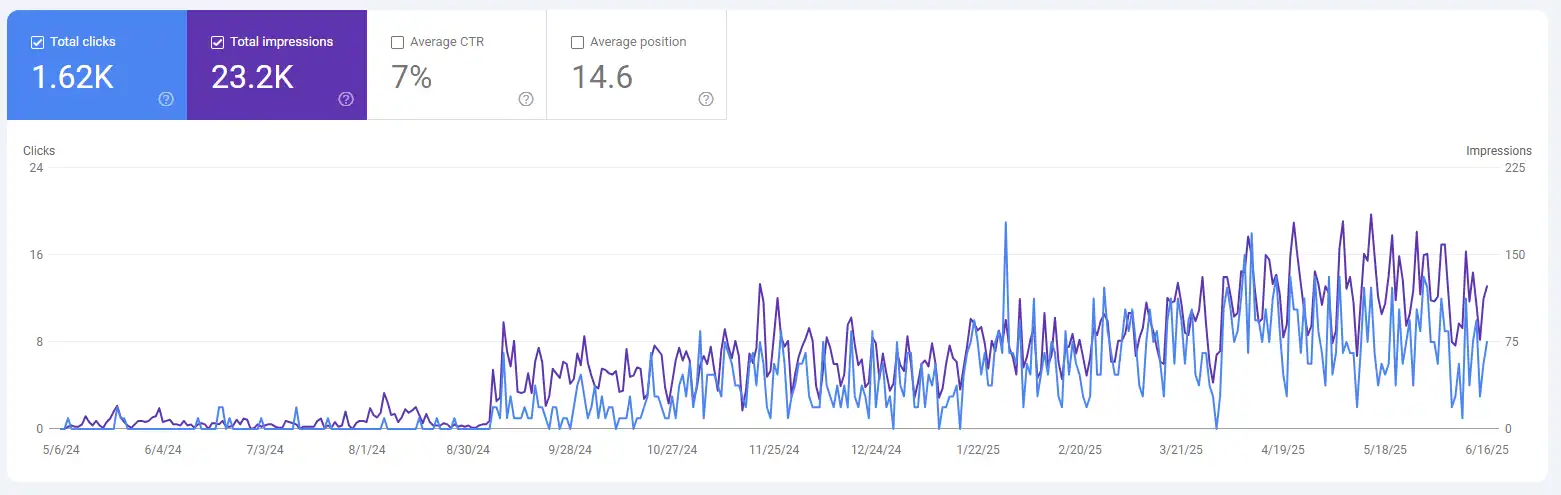Click the 6/16/25 date label
This screenshot has height=495, width=1561.
tap(1487, 450)
